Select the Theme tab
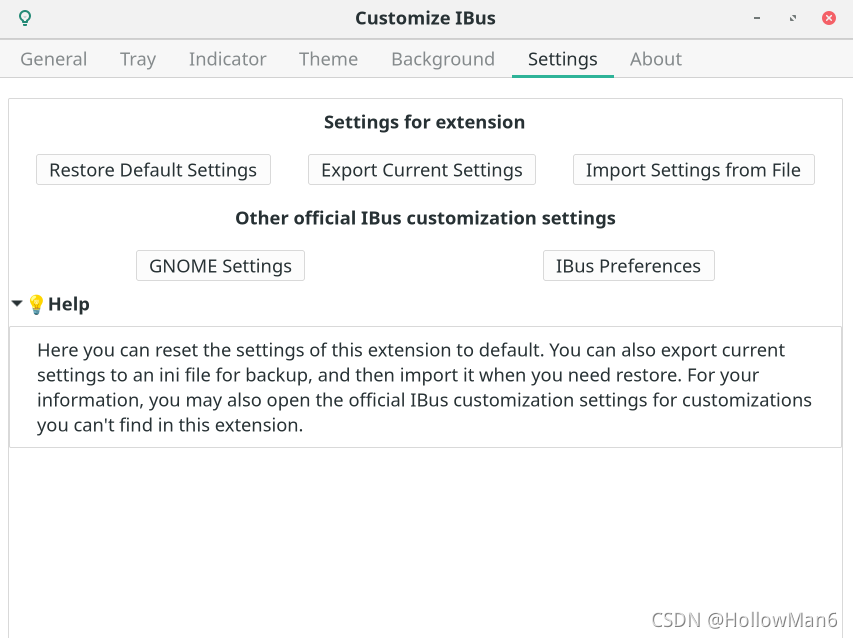 (x=328, y=59)
